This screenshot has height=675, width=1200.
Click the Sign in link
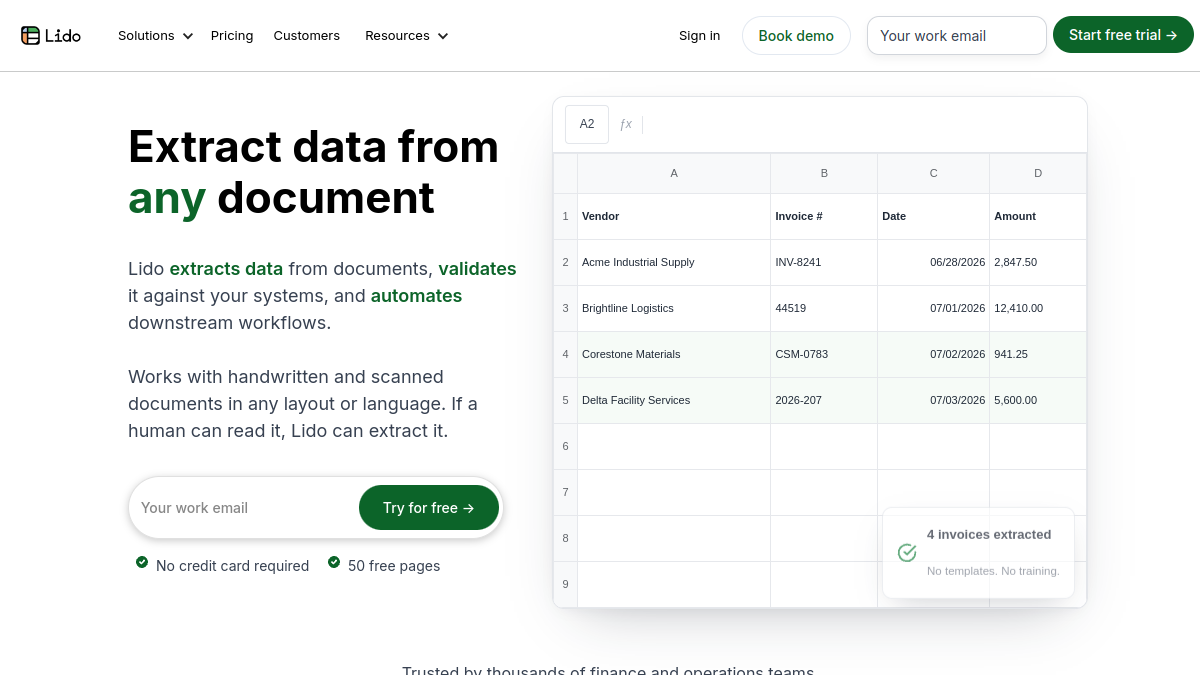tap(699, 35)
